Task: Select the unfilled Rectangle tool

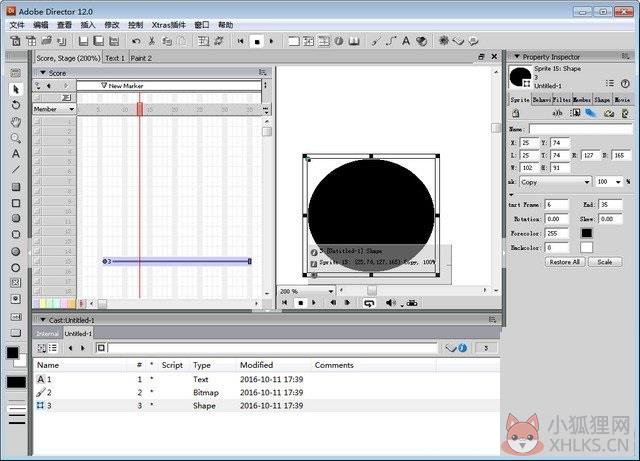Action: 16,203
